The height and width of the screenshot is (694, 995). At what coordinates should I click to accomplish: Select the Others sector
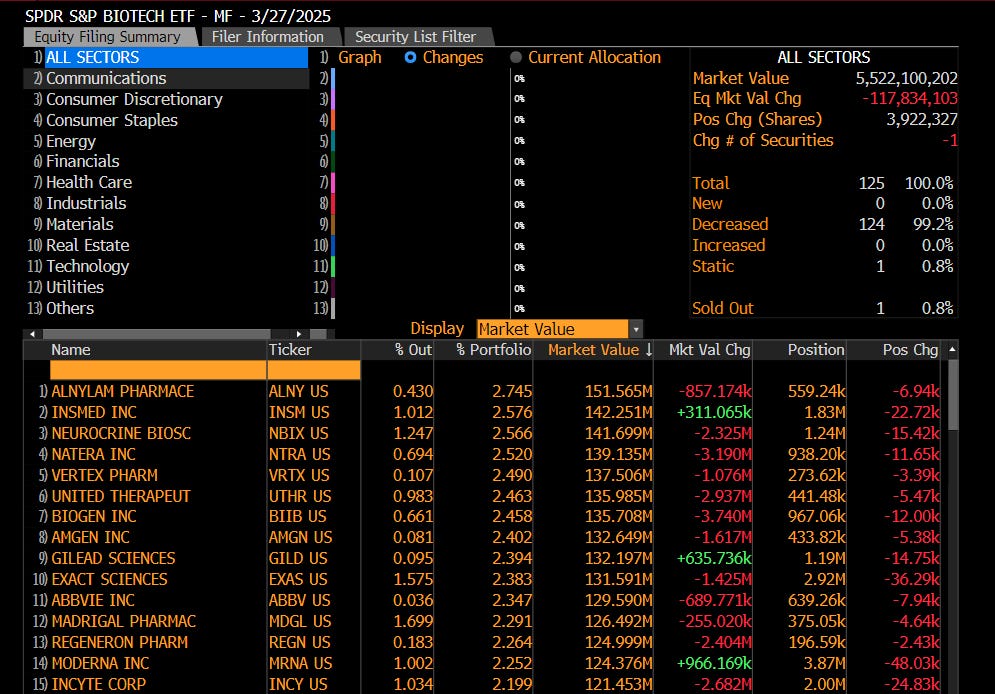(x=166, y=308)
